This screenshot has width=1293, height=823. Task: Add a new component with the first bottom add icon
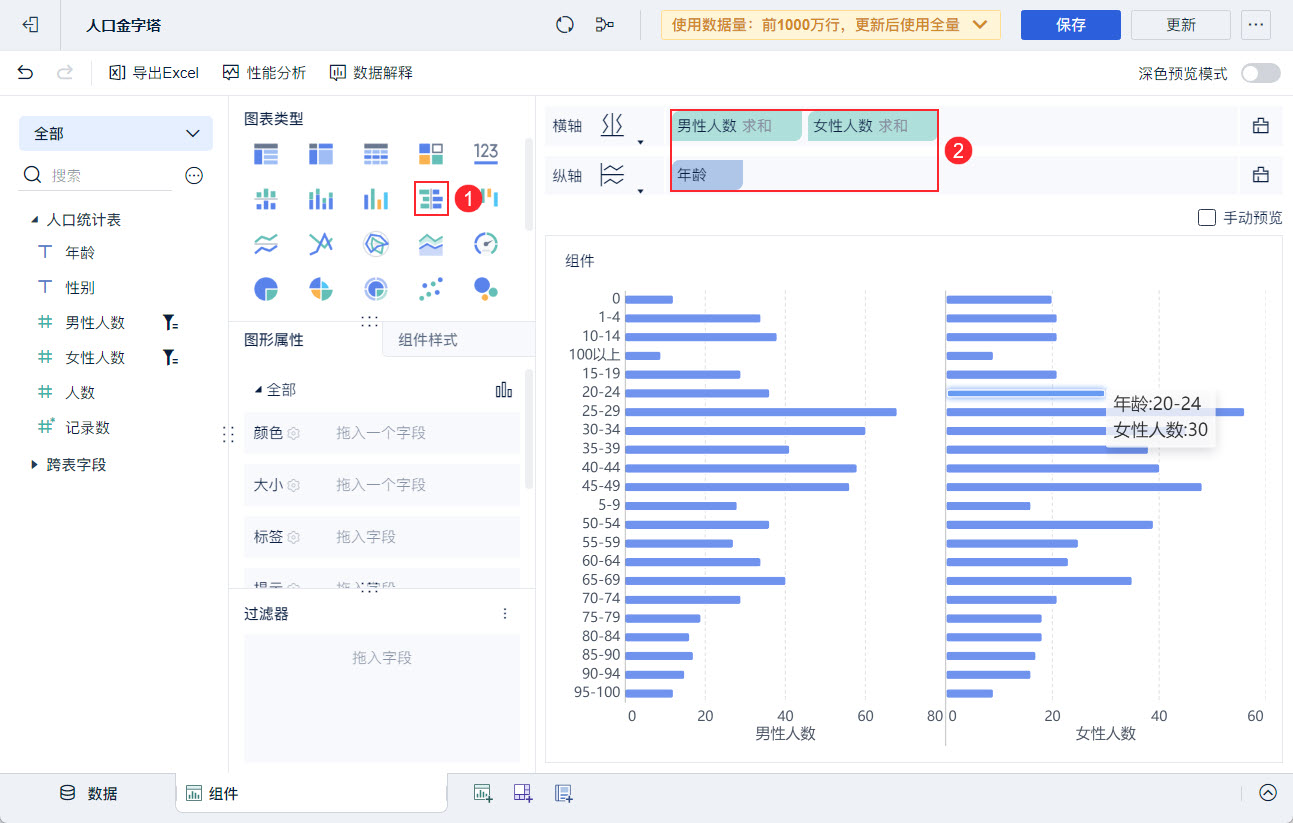[x=484, y=793]
